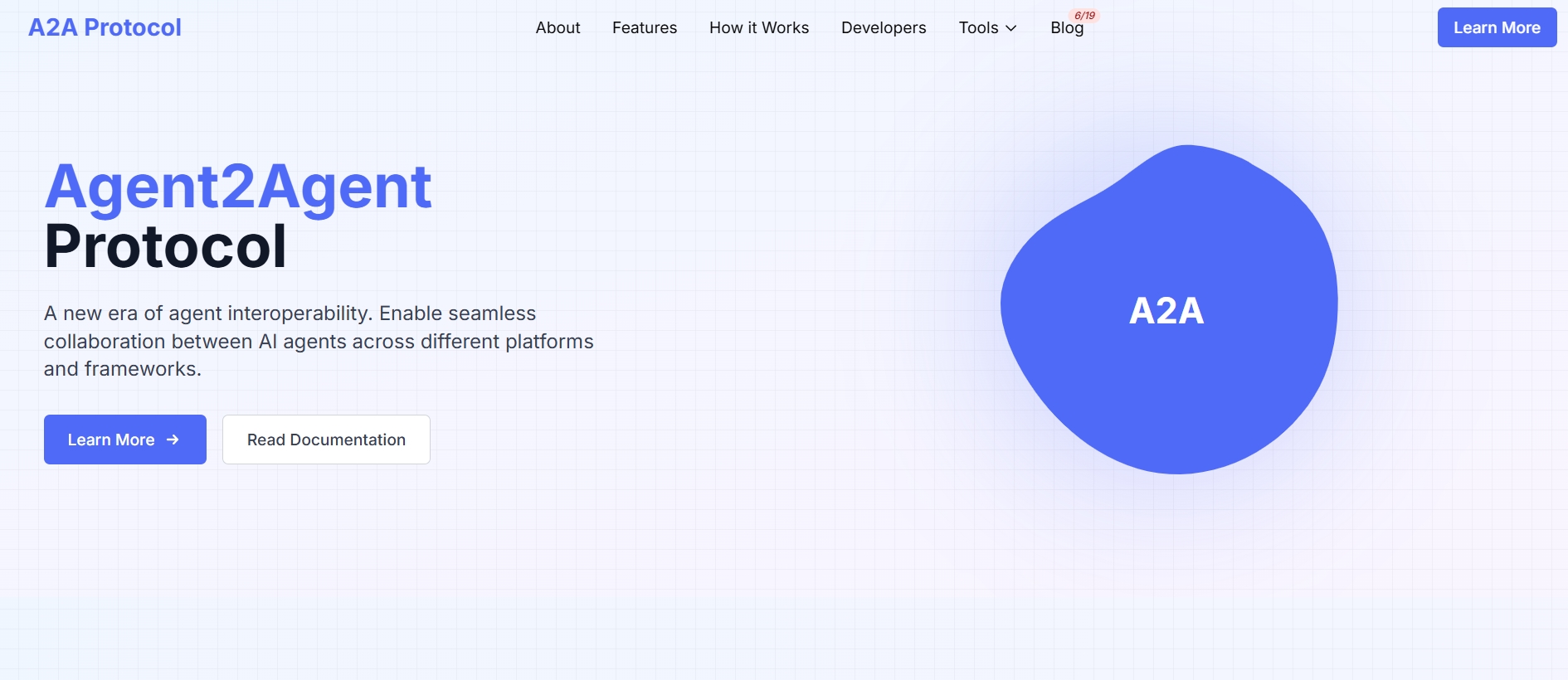Click the agent interoperability description paragraph
The height and width of the screenshot is (680, 1568).
[x=319, y=342]
